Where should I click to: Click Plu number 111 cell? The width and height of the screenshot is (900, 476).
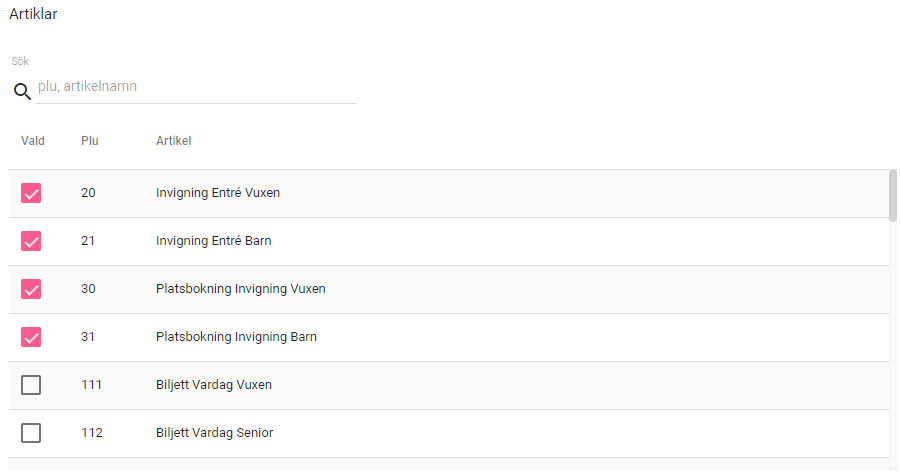[x=91, y=385]
